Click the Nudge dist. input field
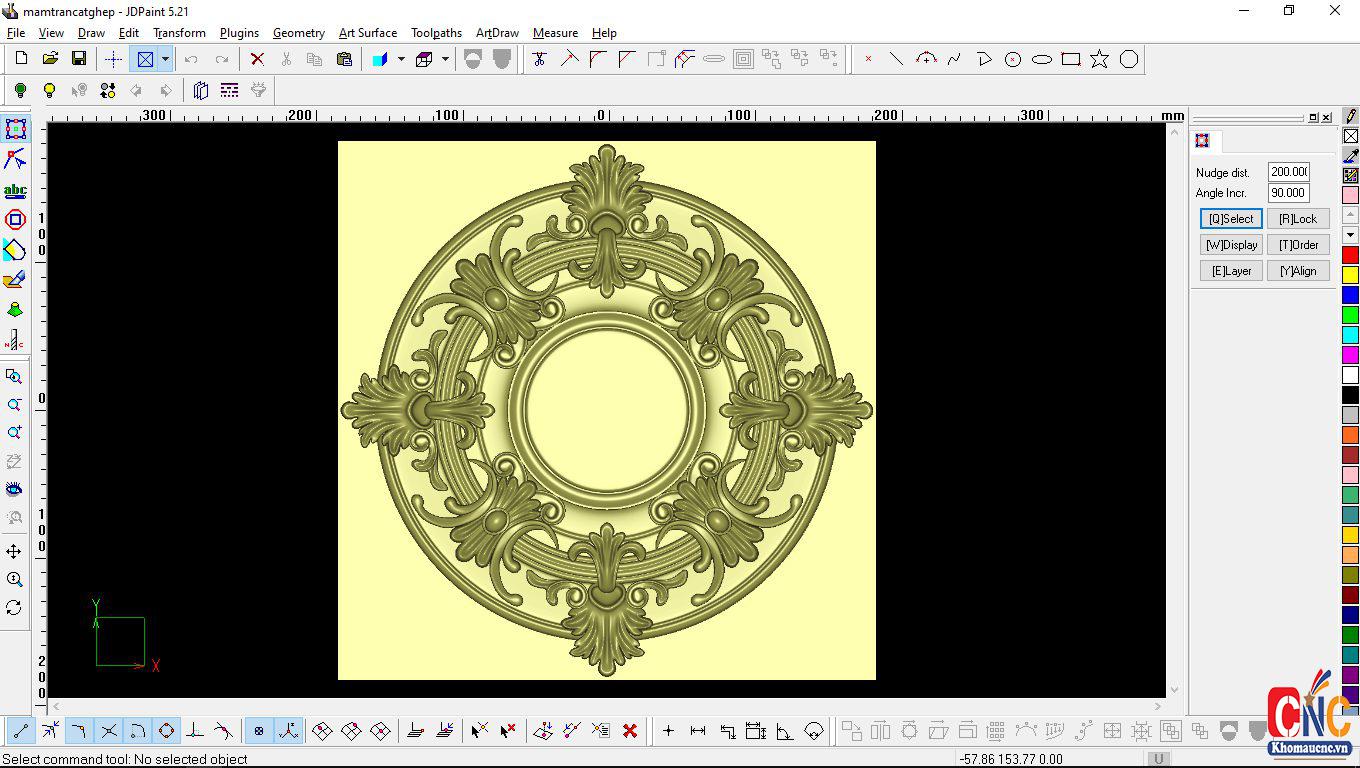This screenshot has height=768, width=1360. tap(1288, 172)
